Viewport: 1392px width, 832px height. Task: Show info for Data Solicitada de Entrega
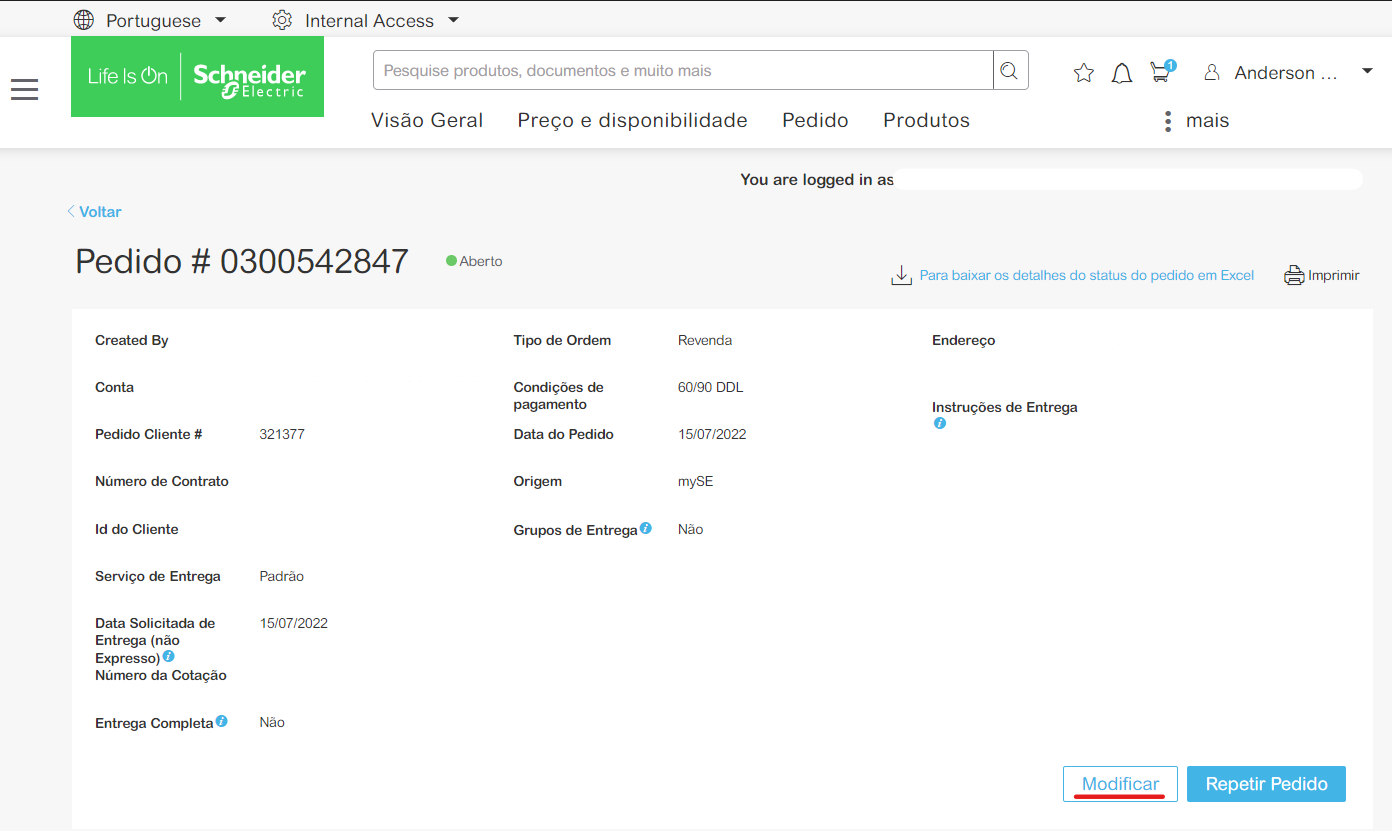pos(168,657)
